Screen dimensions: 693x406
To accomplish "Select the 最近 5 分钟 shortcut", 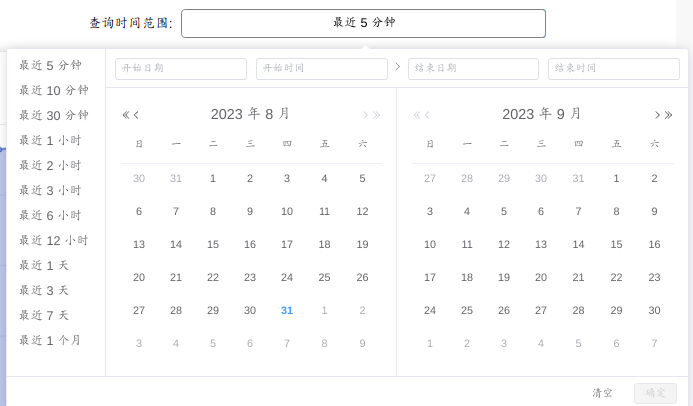I will click(x=50, y=65).
